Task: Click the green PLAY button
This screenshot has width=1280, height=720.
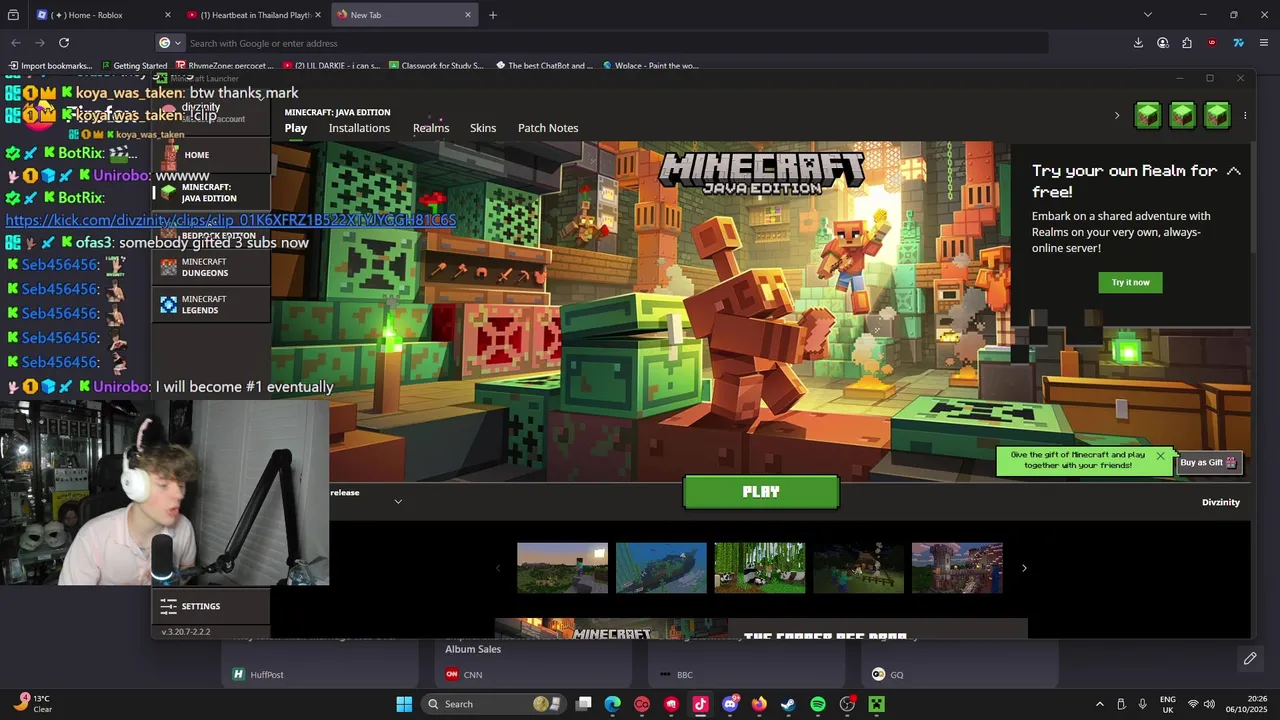Action: point(761,492)
